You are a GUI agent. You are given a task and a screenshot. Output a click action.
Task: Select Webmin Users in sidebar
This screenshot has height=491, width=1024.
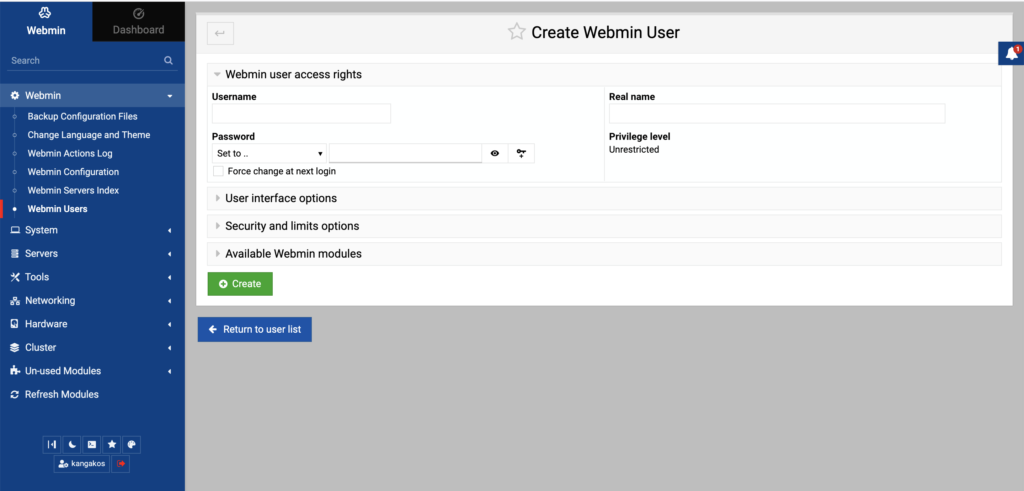[57, 209]
